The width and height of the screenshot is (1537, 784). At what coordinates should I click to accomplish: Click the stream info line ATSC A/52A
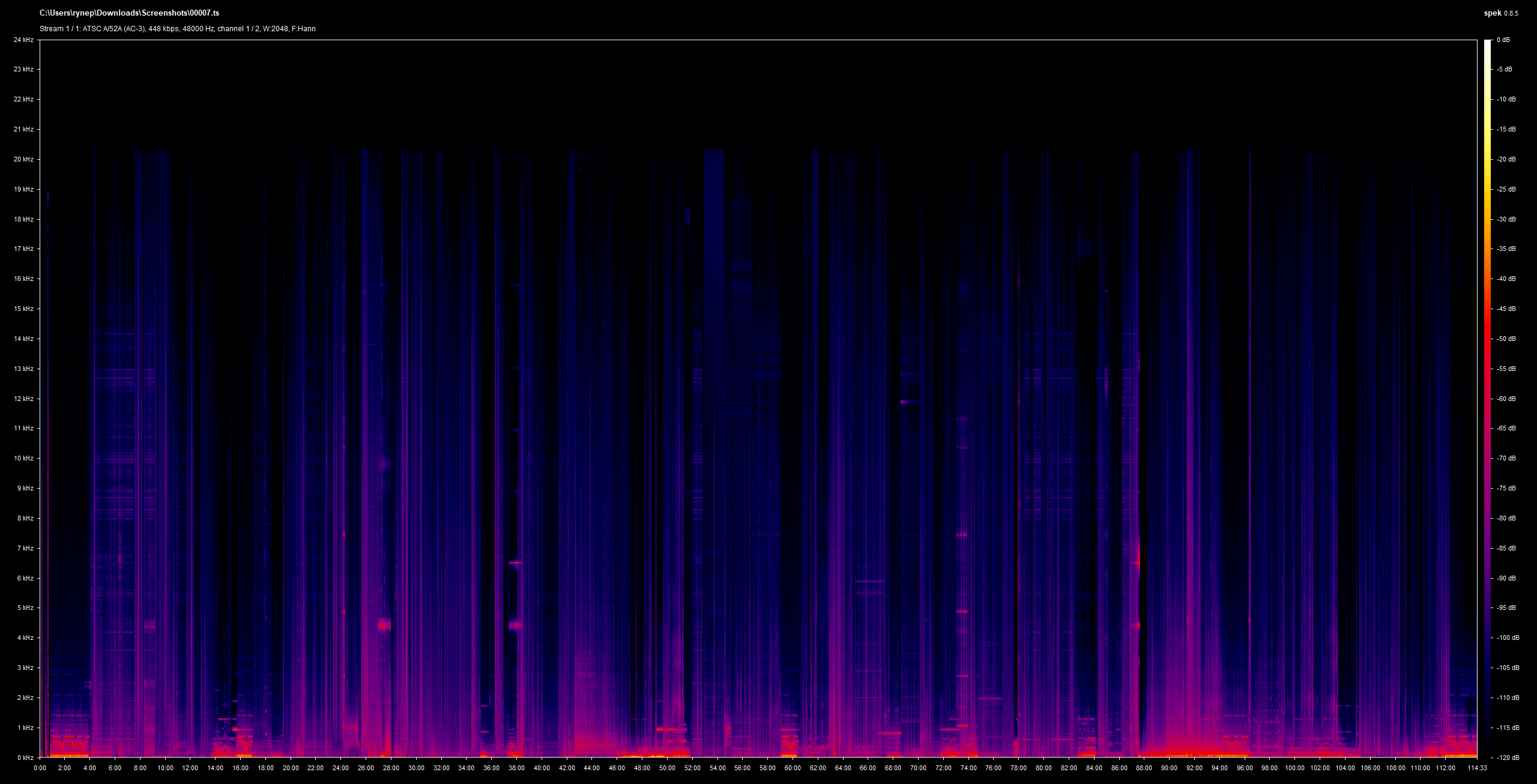click(x=177, y=28)
